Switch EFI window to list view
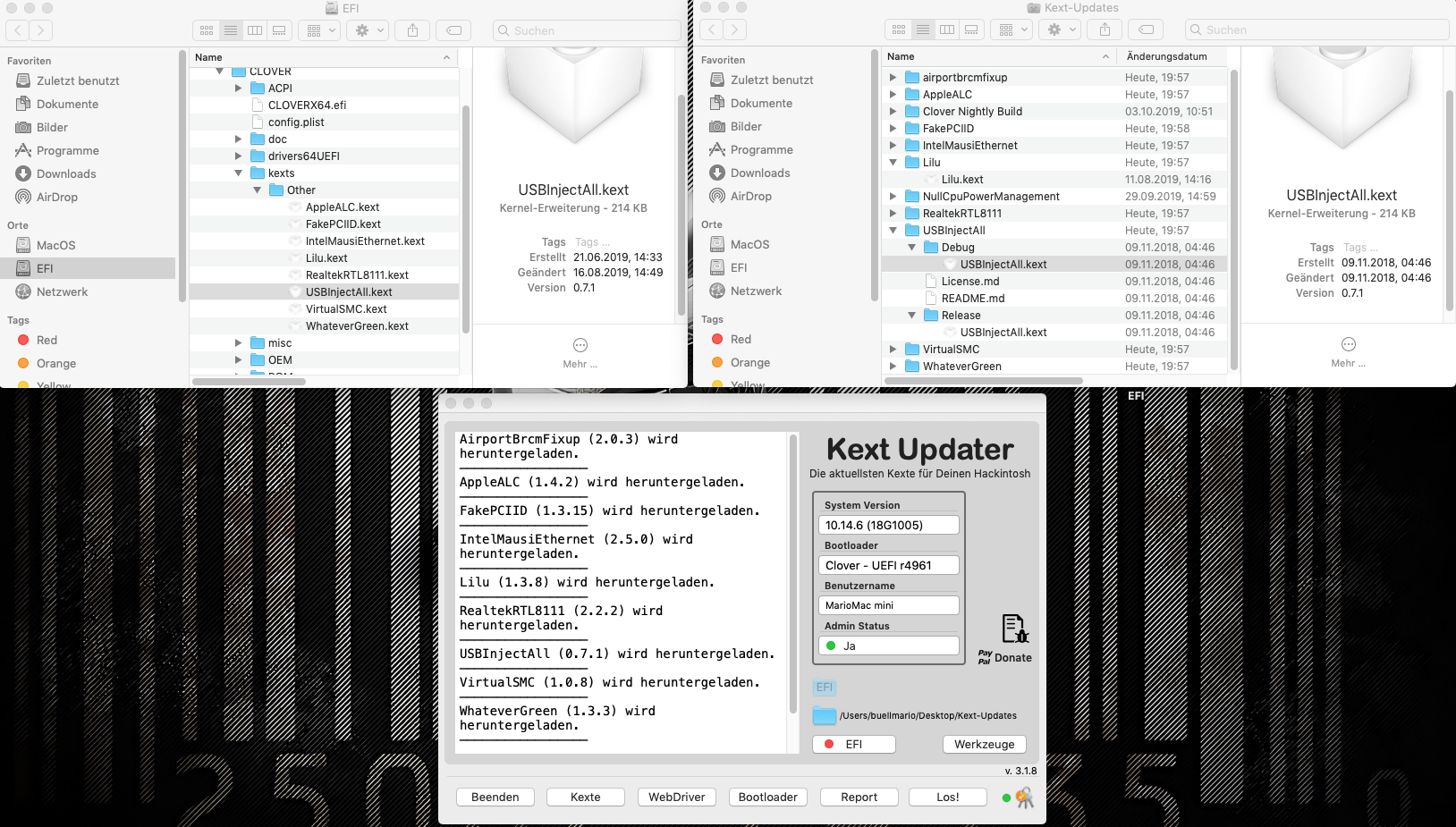The width and height of the screenshot is (1456, 827). point(231,30)
